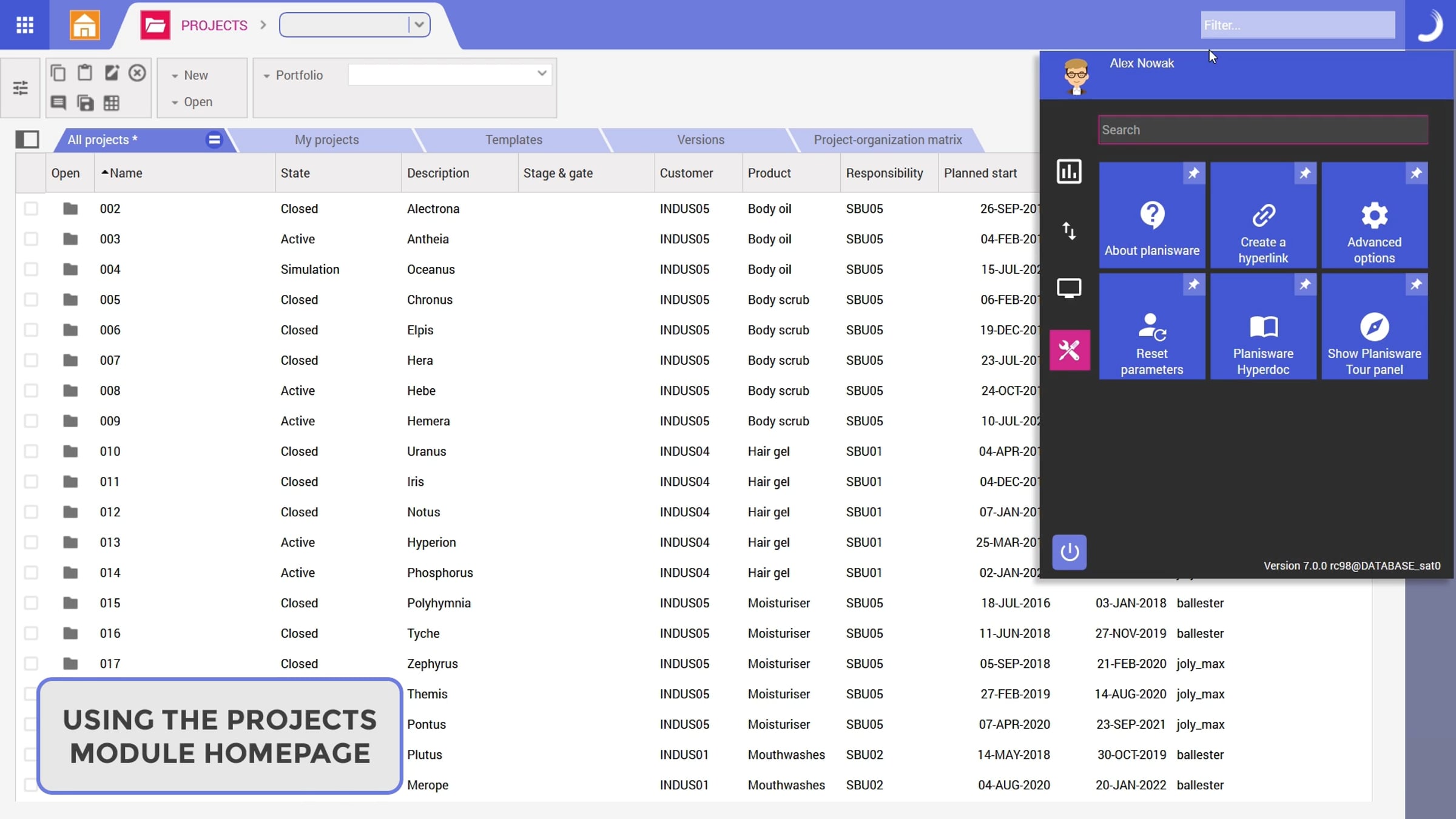Tick the checkbox for project 002
This screenshot has height=819, width=1456.
tap(31, 209)
